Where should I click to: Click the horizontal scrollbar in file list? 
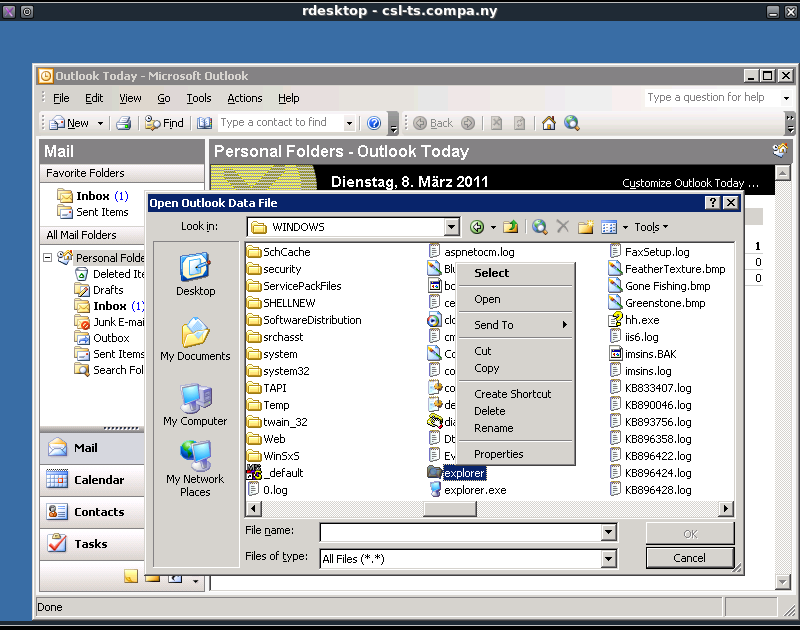pos(450,509)
